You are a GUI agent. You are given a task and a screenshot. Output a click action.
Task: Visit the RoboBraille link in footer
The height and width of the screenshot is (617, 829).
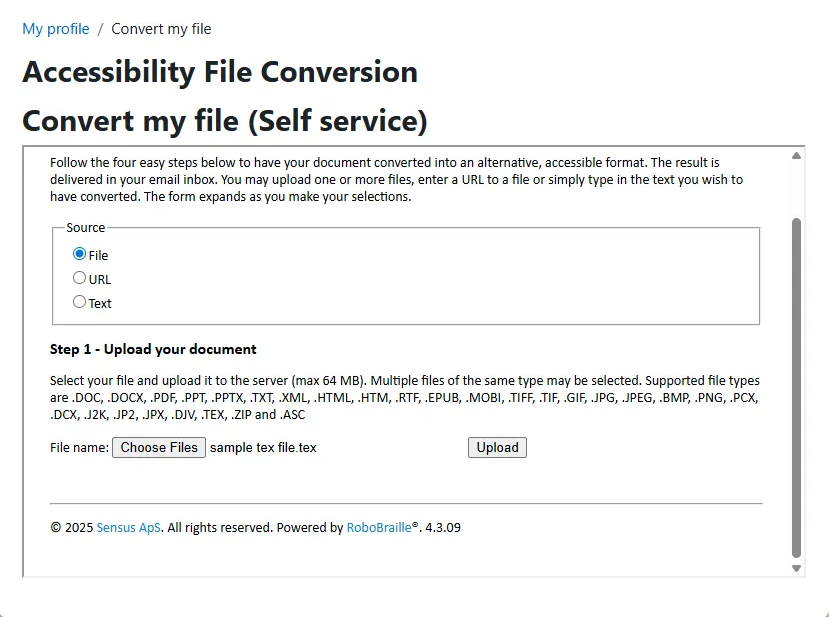379,527
